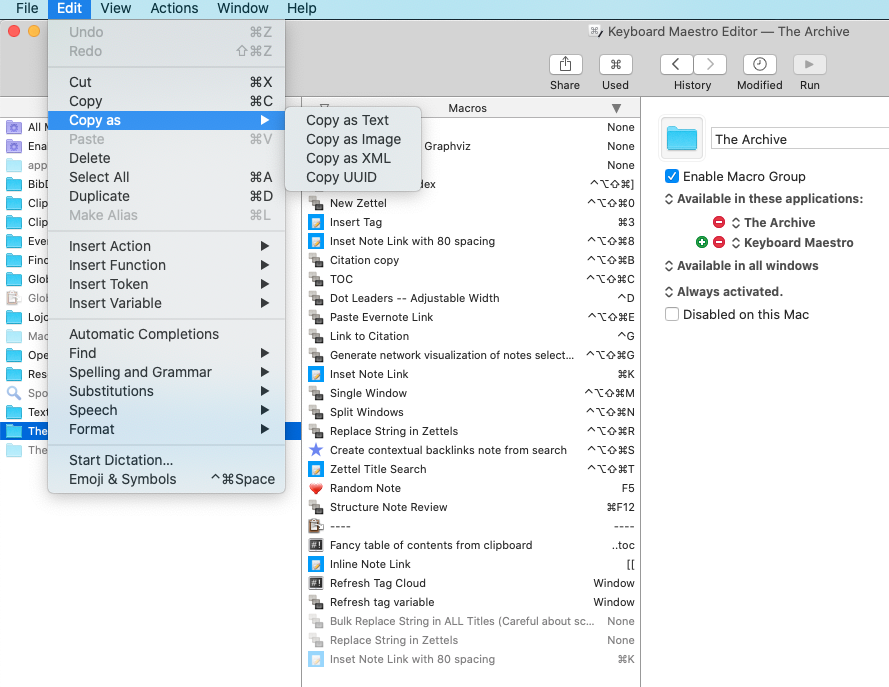Choose Copy as XML from the submenu
Image resolution: width=889 pixels, height=687 pixels.
click(x=353, y=158)
